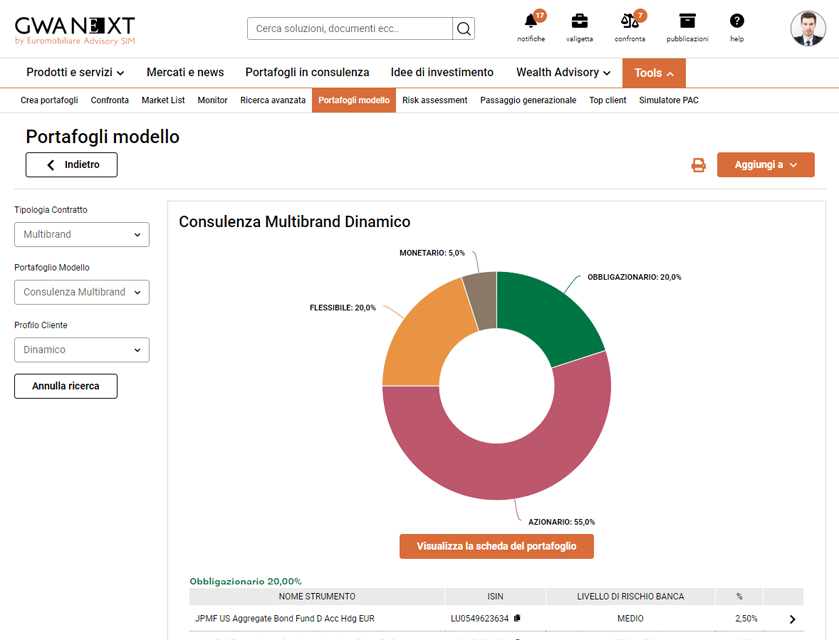Click FLESSIBILE: 20,0% chart label
This screenshot has width=839, height=640.
(342, 308)
